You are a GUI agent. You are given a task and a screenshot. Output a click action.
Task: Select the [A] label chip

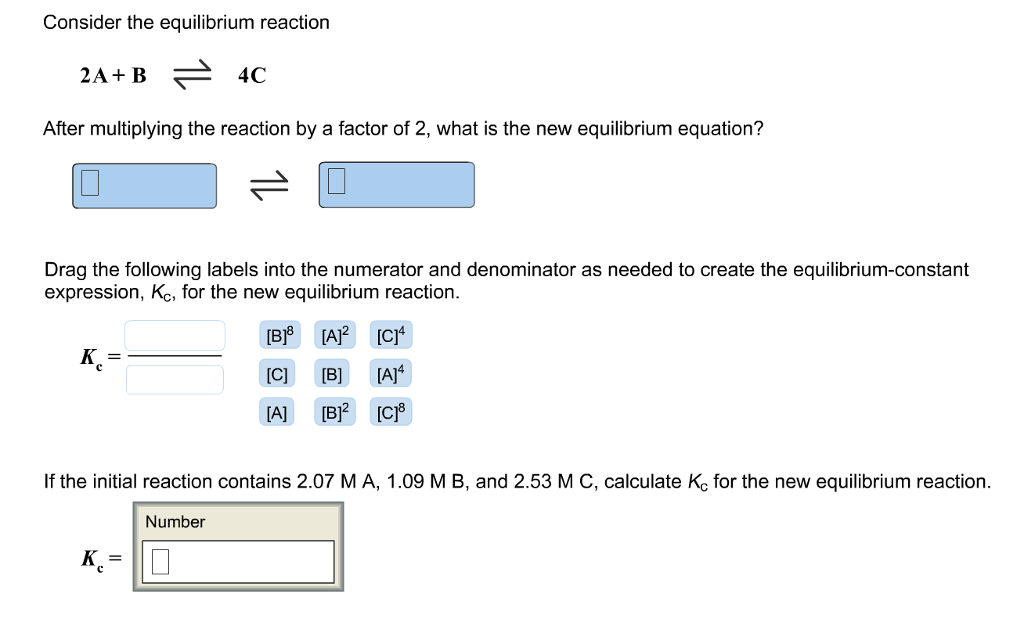click(278, 411)
